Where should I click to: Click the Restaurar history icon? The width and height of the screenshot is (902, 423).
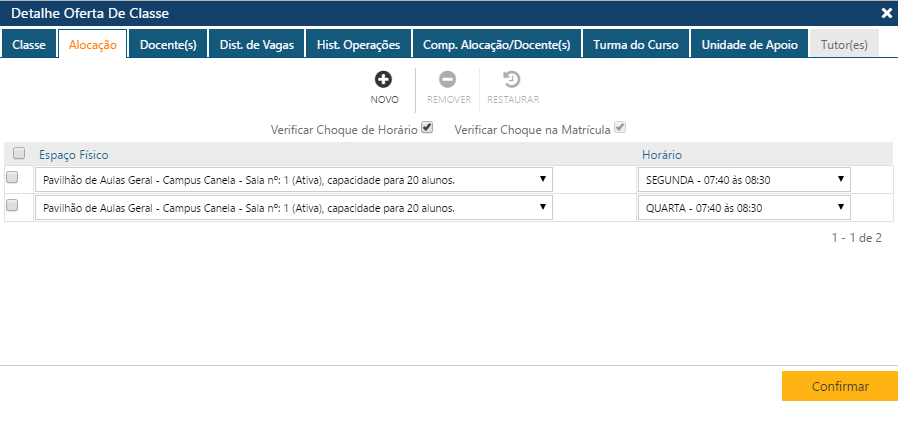coord(512,80)
